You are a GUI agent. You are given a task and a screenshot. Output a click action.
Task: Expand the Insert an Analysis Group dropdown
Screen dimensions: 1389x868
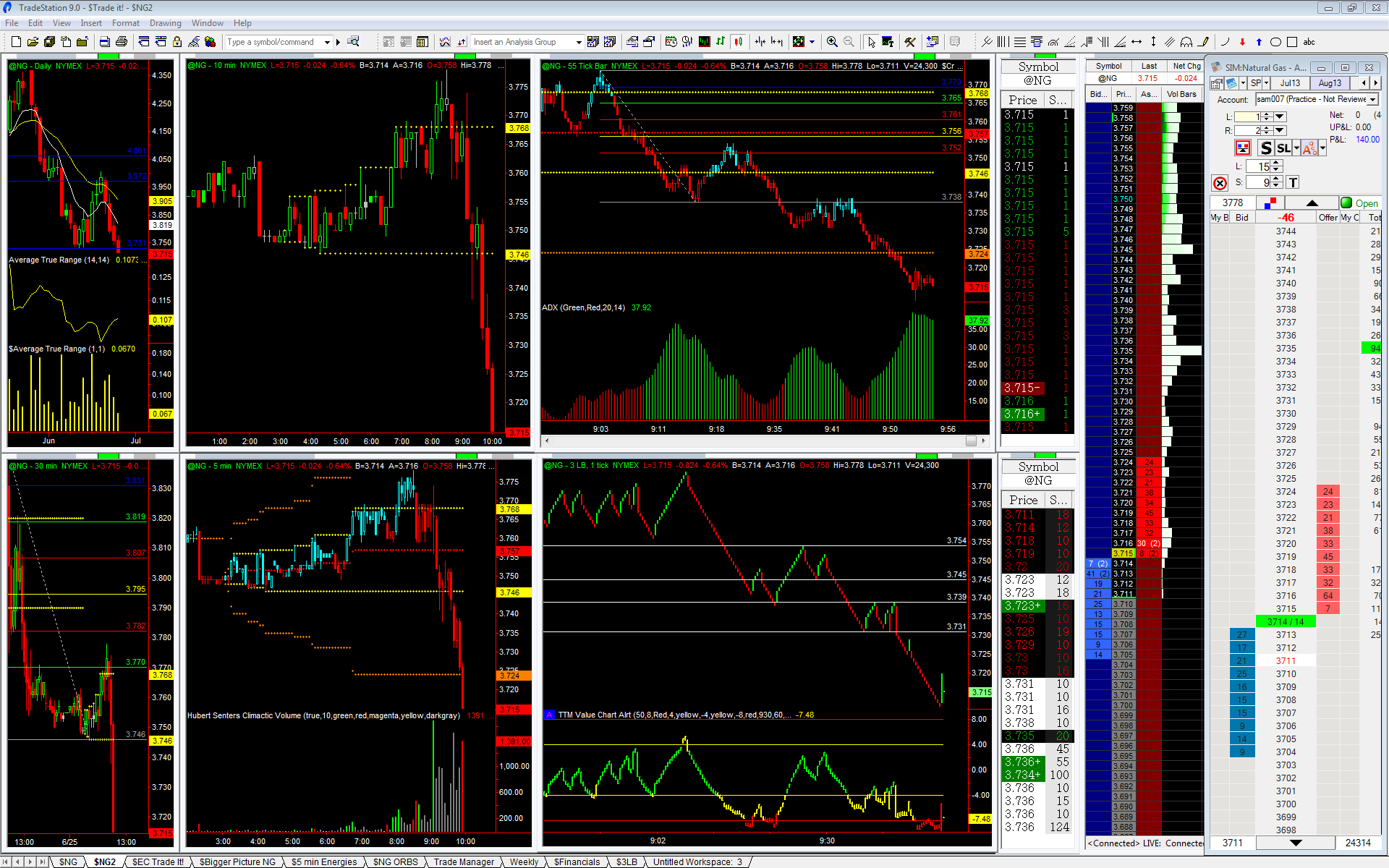579,42
